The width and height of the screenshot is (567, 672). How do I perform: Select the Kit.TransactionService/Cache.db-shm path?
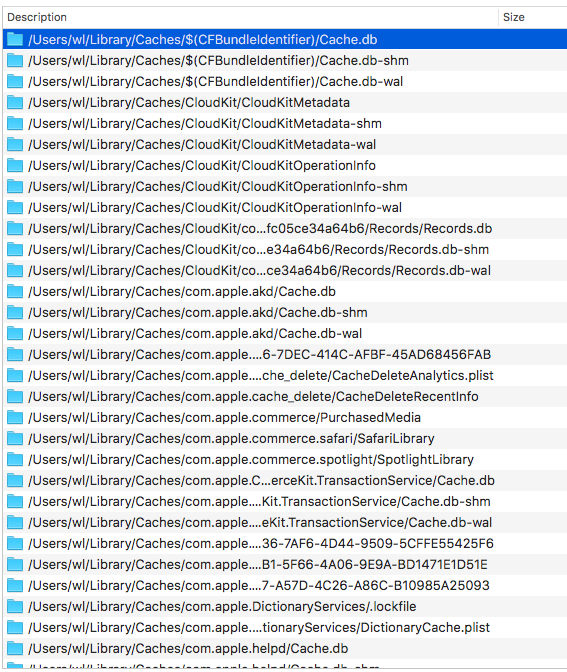point(259,502)
